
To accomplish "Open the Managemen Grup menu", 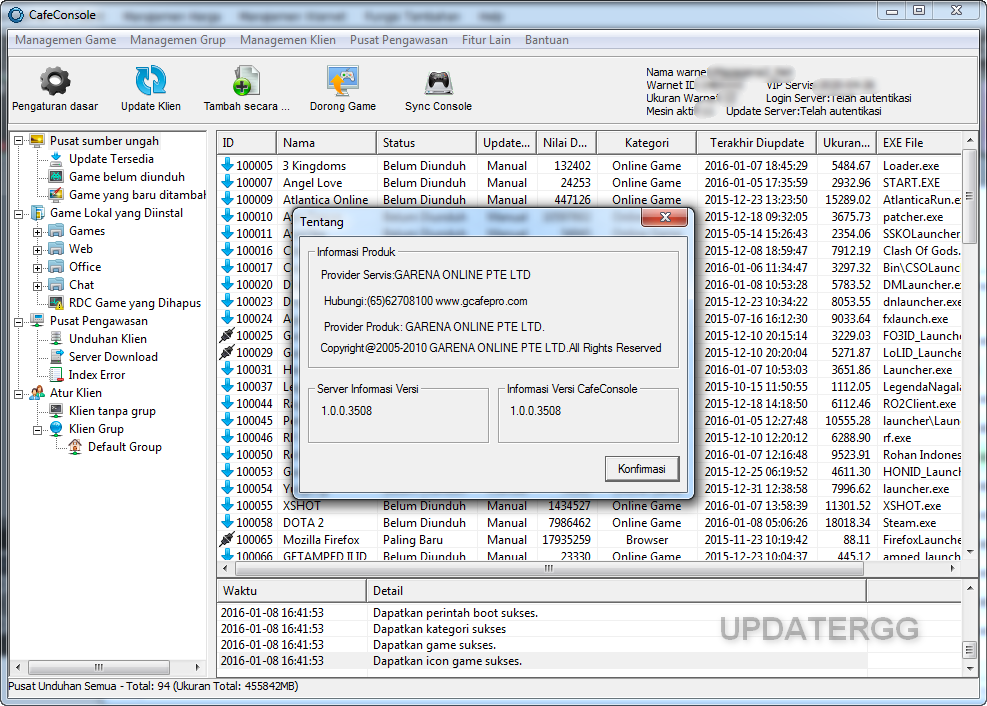I will click(178, 40).
